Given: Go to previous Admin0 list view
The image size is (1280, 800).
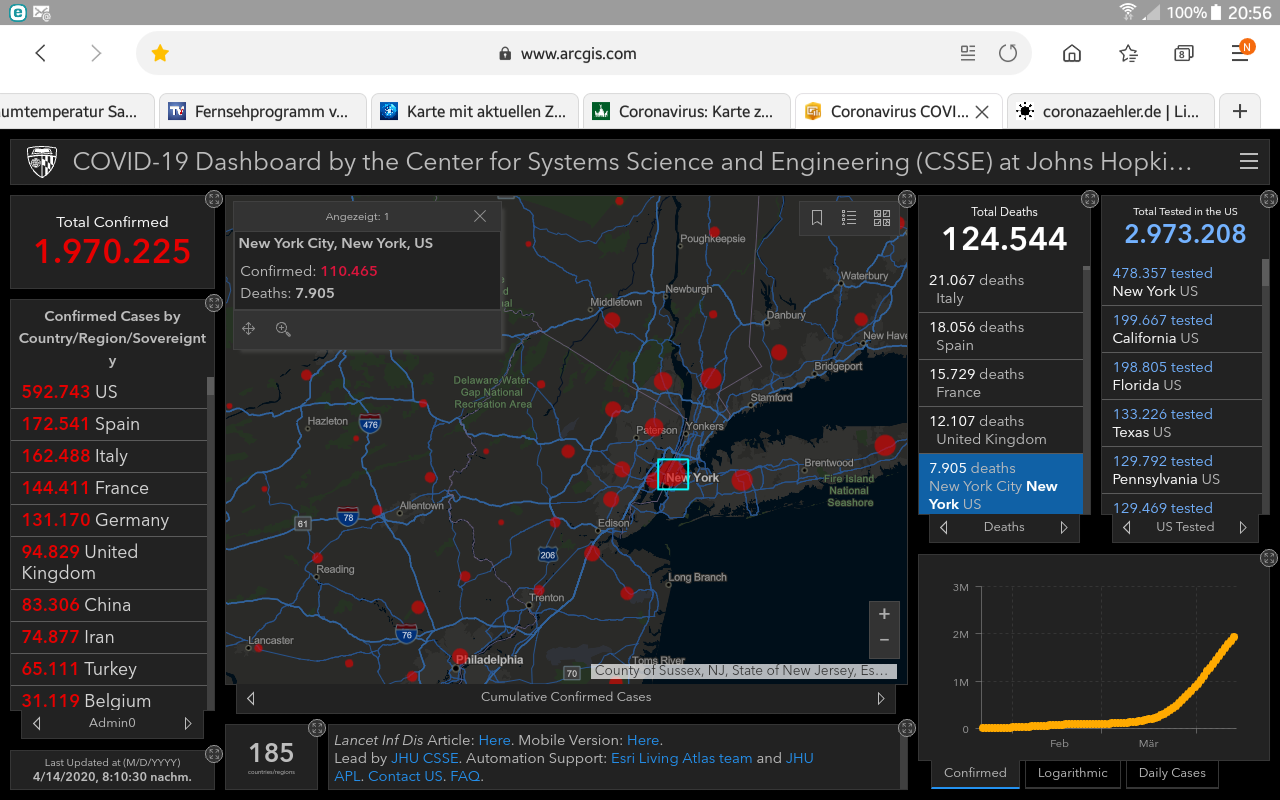Looking at the screenshot, I should pos(37,723).
